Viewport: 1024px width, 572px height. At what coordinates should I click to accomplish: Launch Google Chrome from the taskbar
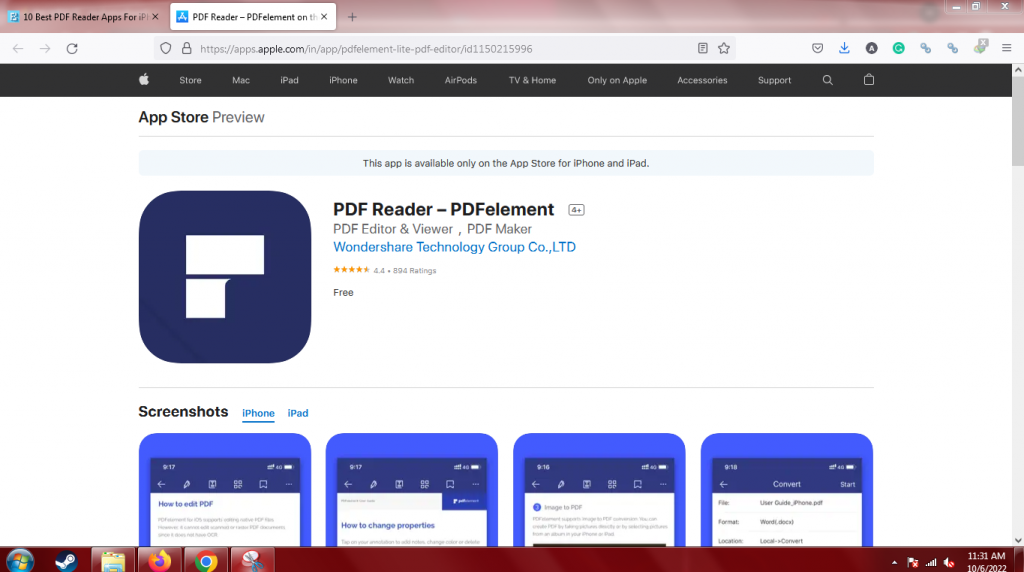(206, 562)
